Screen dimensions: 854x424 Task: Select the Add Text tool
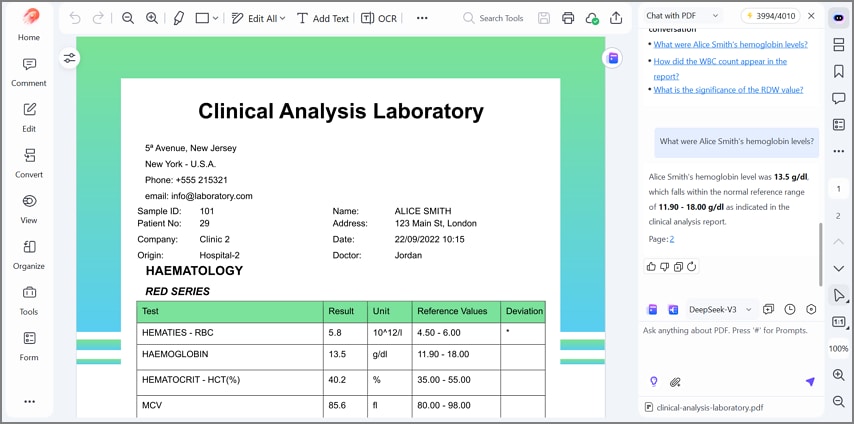tap(322, 18)
